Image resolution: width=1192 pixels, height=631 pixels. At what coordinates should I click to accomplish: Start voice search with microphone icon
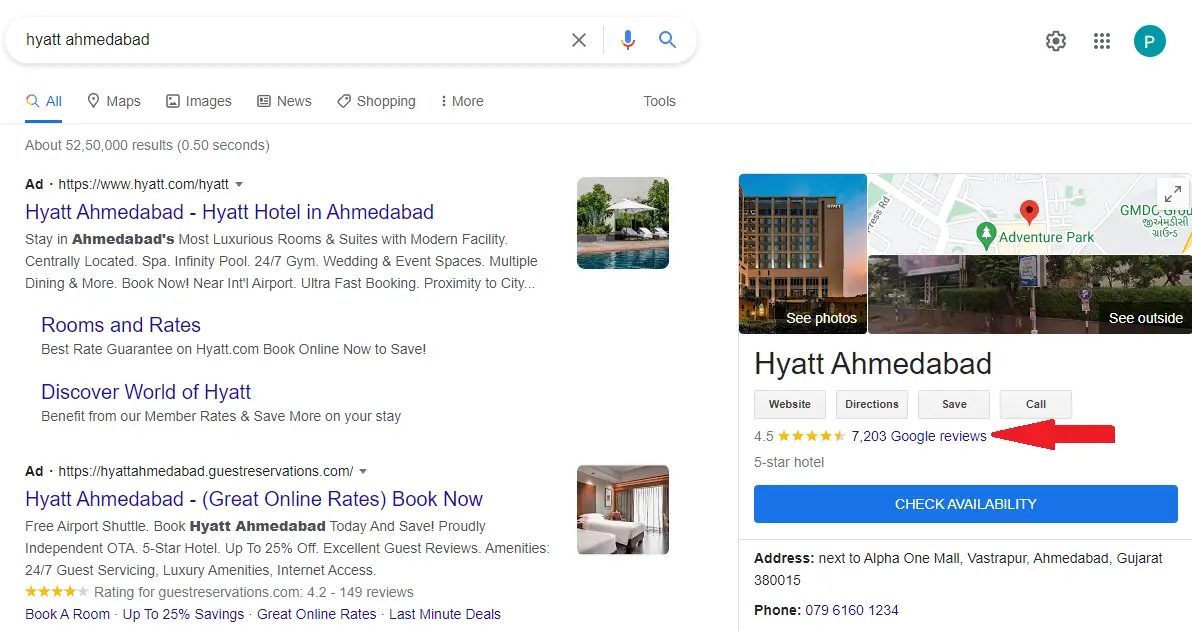click(628, 41)
